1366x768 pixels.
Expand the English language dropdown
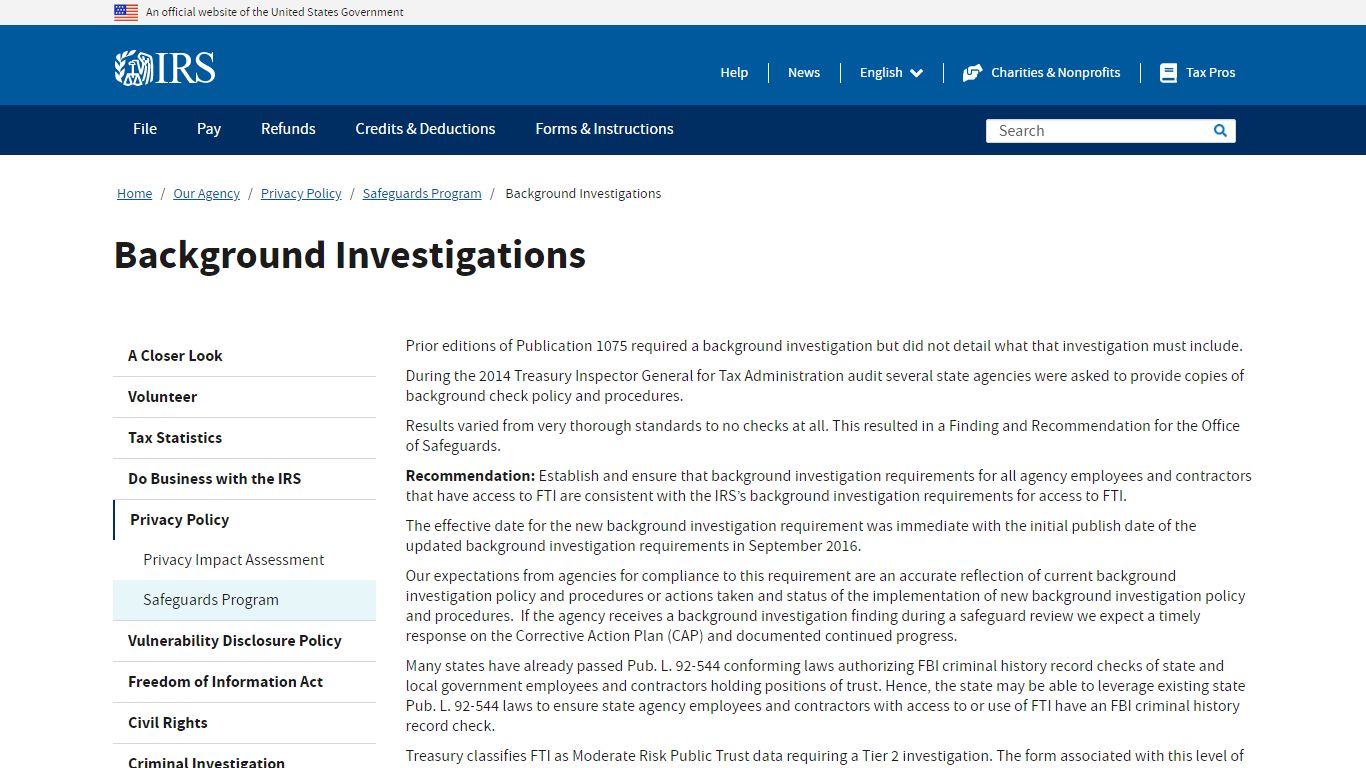point(891,73)
